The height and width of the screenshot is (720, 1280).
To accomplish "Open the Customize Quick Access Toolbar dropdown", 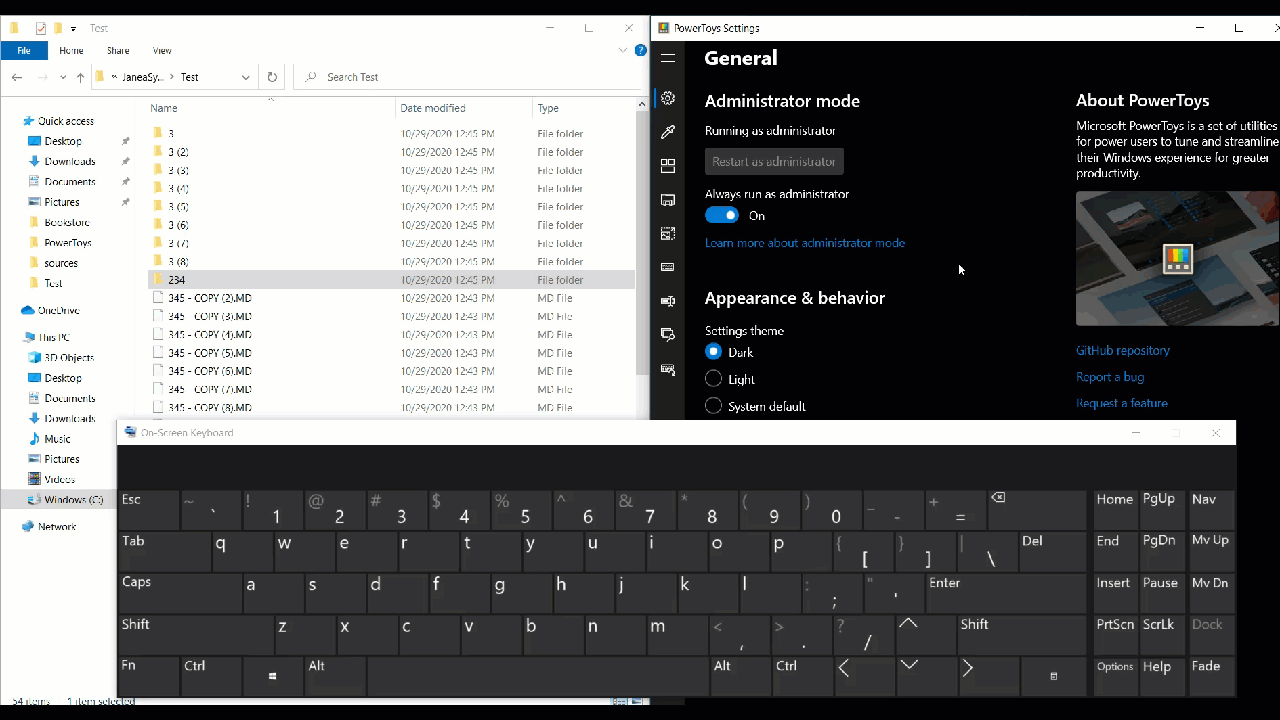I will point(73,28).
